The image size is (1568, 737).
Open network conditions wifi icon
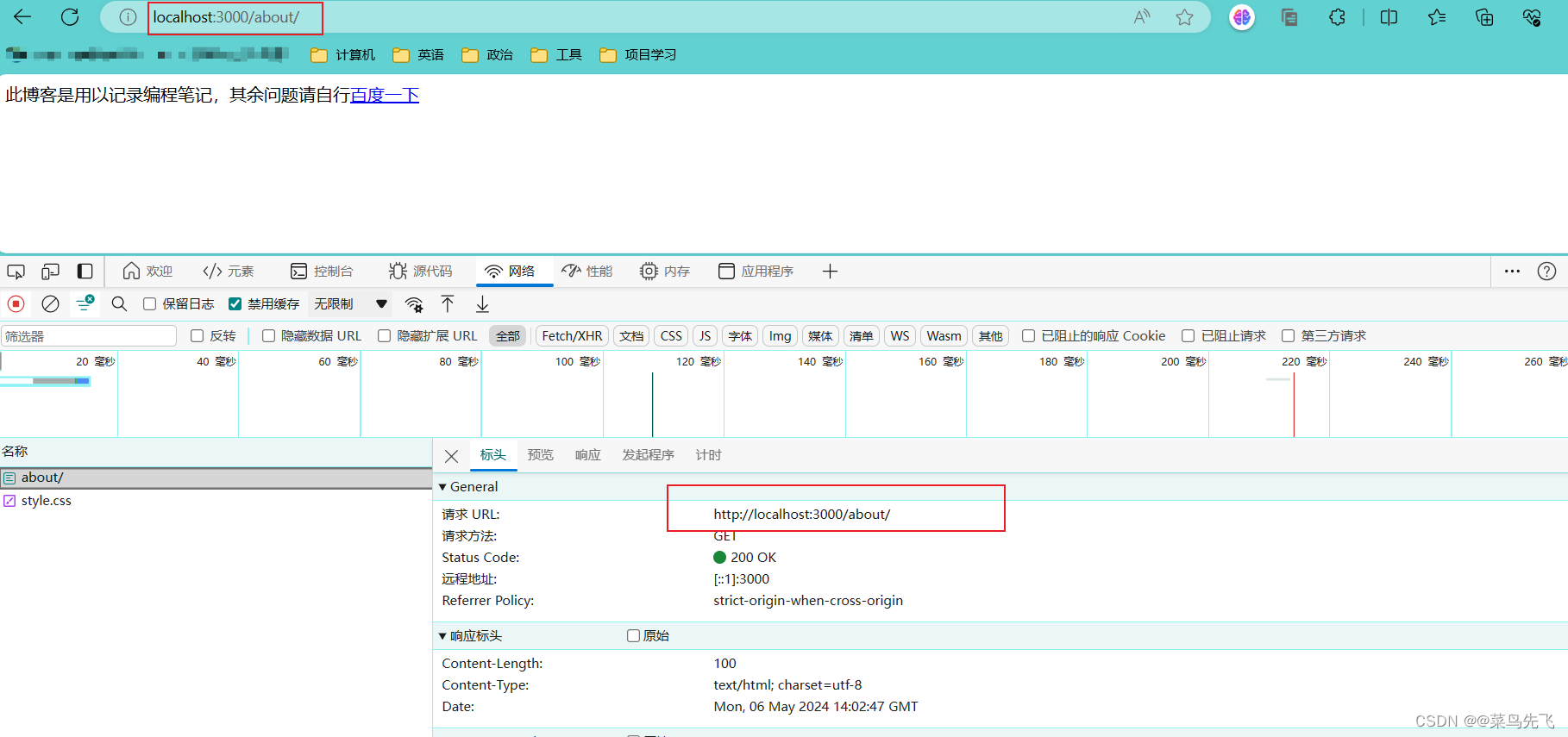point(414,304)
